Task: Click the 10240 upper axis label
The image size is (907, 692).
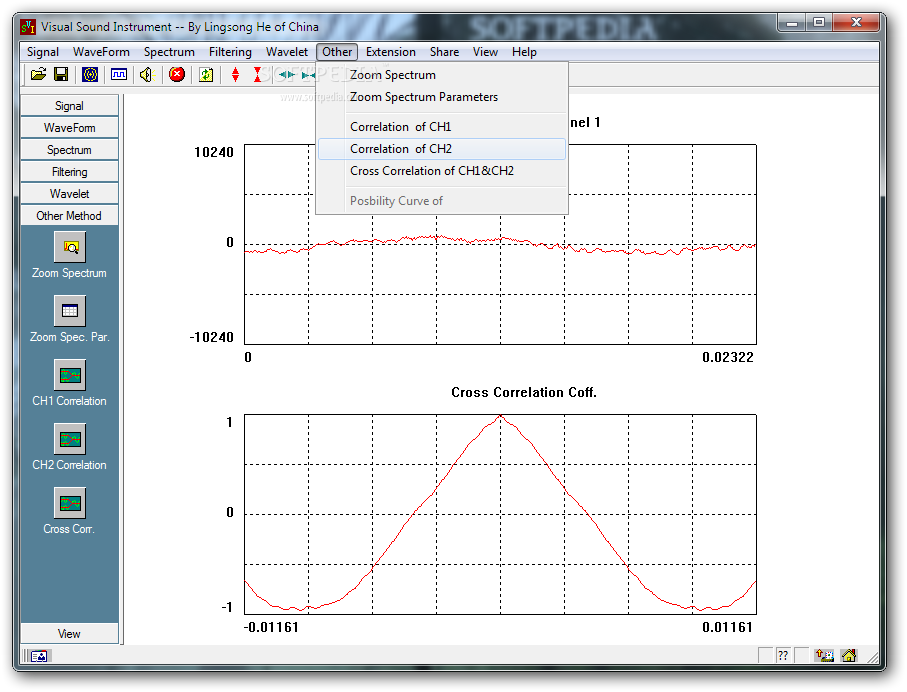Action: (x=214, y=152)
